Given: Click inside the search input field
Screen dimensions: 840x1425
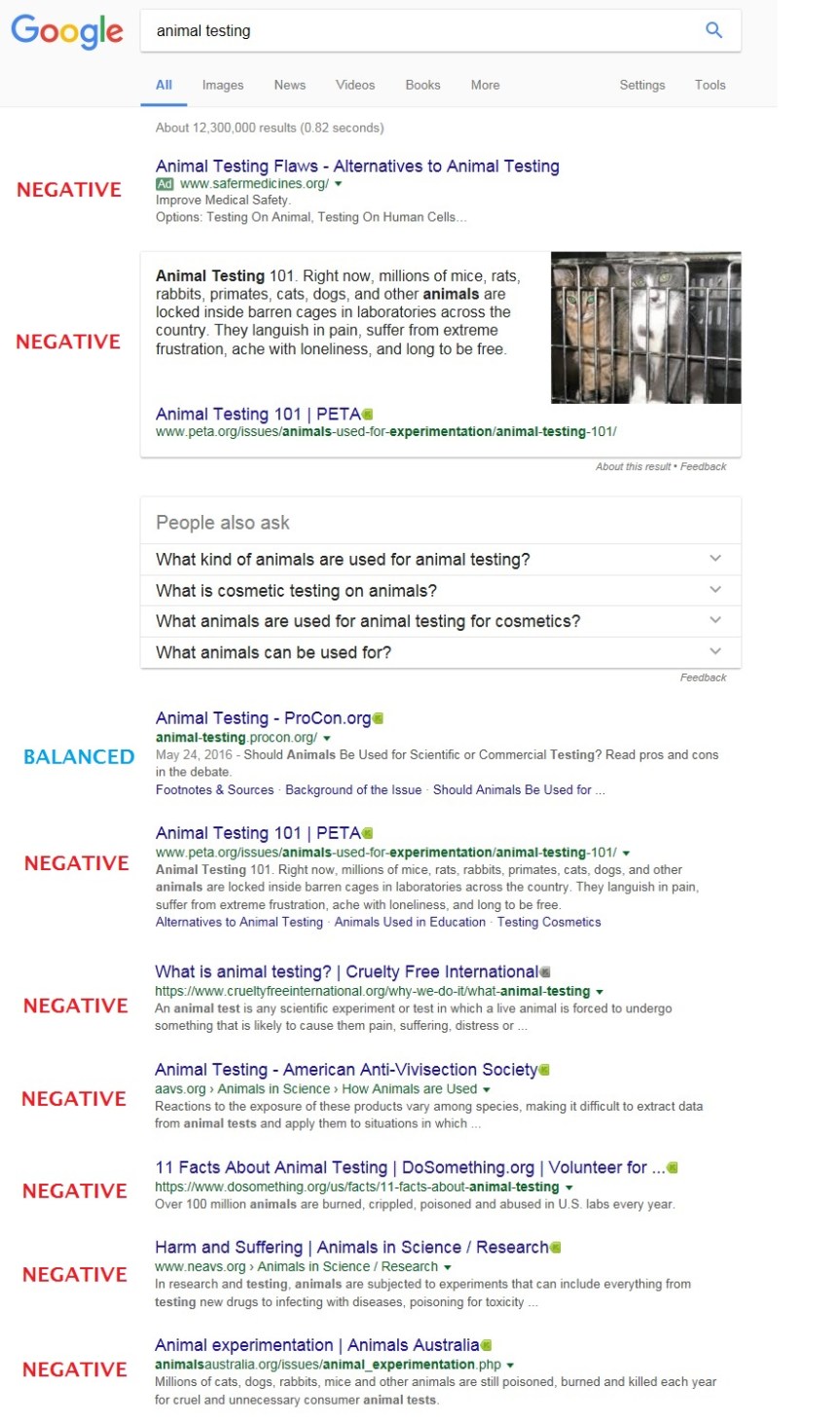Looking at the screenshot, I should [x=389, y=30].
